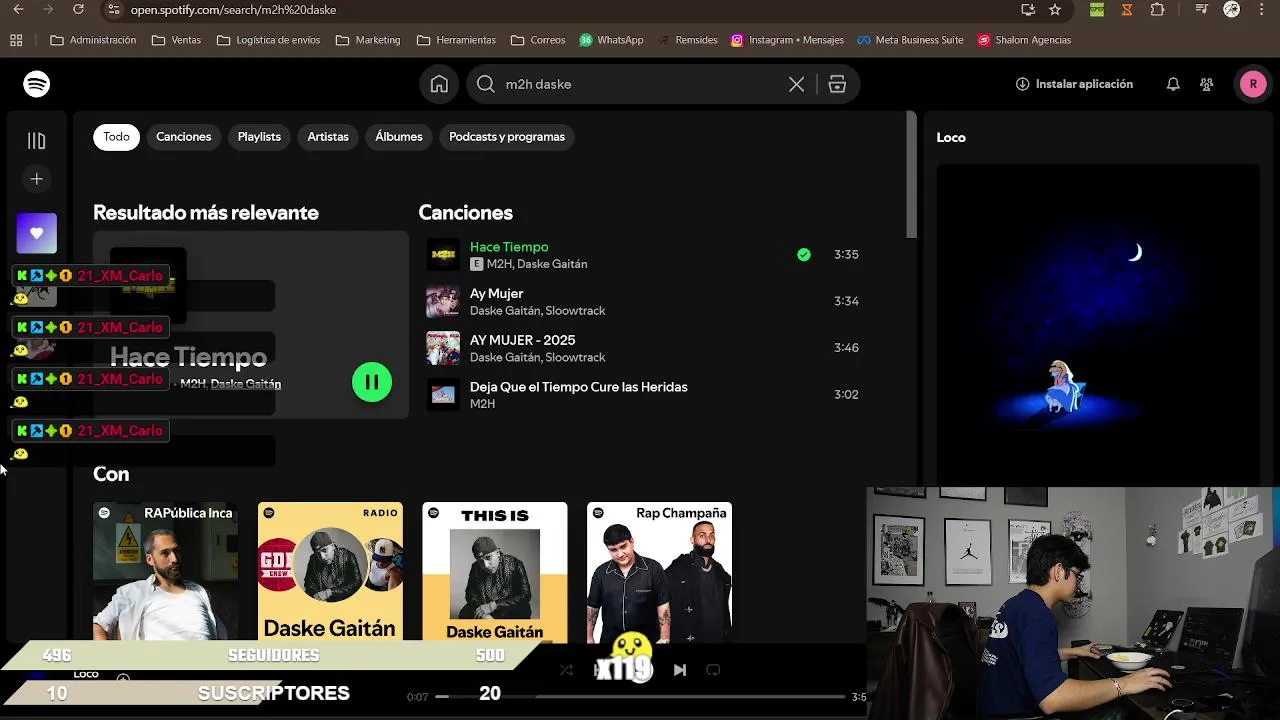
Task: Click the results vertical scrollbar
Action: [x=911, y=176]
